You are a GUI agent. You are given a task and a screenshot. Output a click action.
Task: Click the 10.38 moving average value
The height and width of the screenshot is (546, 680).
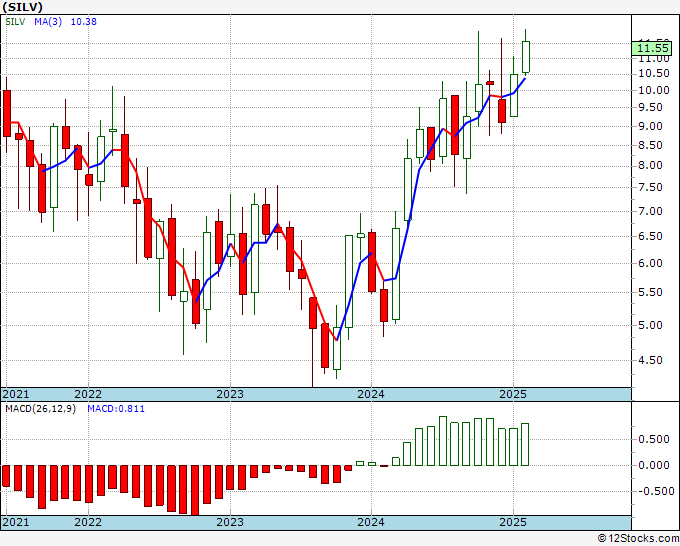tap(84, 22)
